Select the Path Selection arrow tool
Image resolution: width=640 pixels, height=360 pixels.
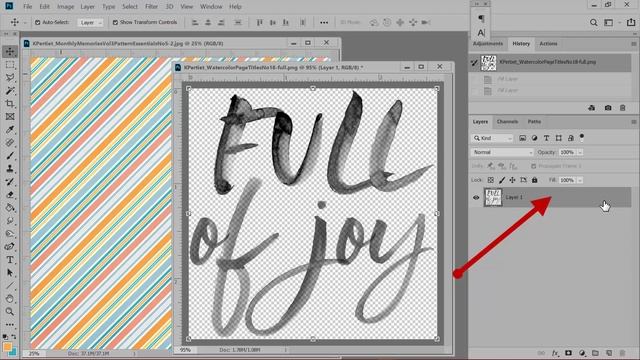pyautogui.click(x=10, y=273)
